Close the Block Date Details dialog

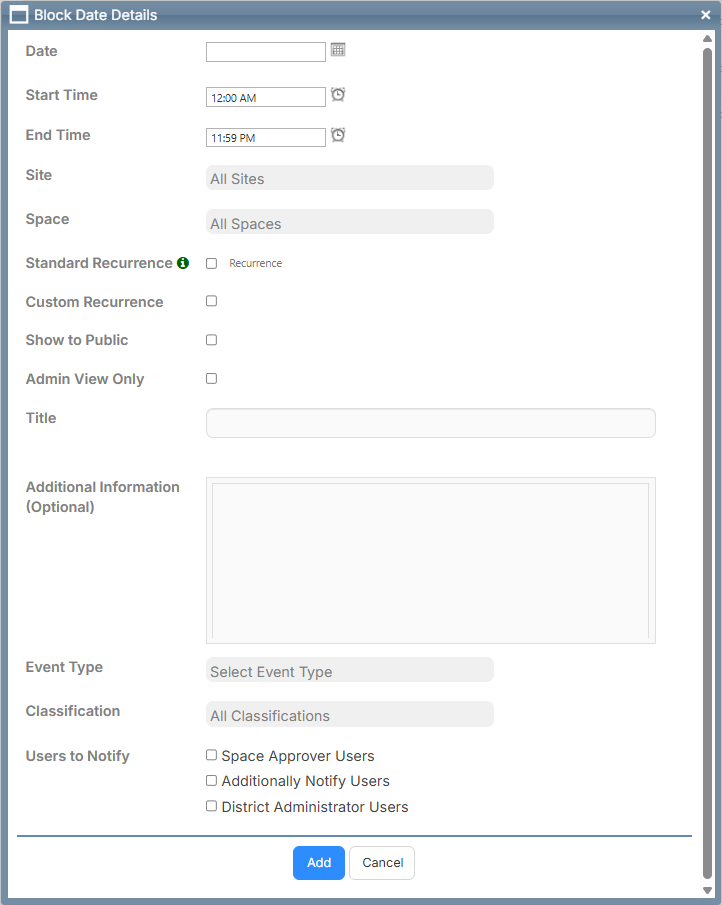coord(705,15)
